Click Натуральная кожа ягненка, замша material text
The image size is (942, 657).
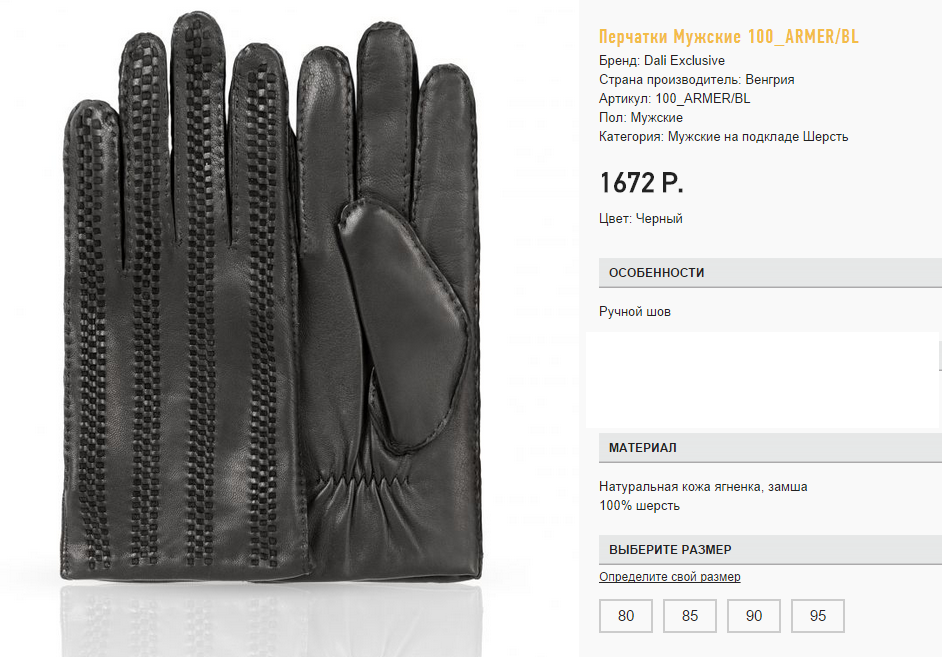(703, 486)
